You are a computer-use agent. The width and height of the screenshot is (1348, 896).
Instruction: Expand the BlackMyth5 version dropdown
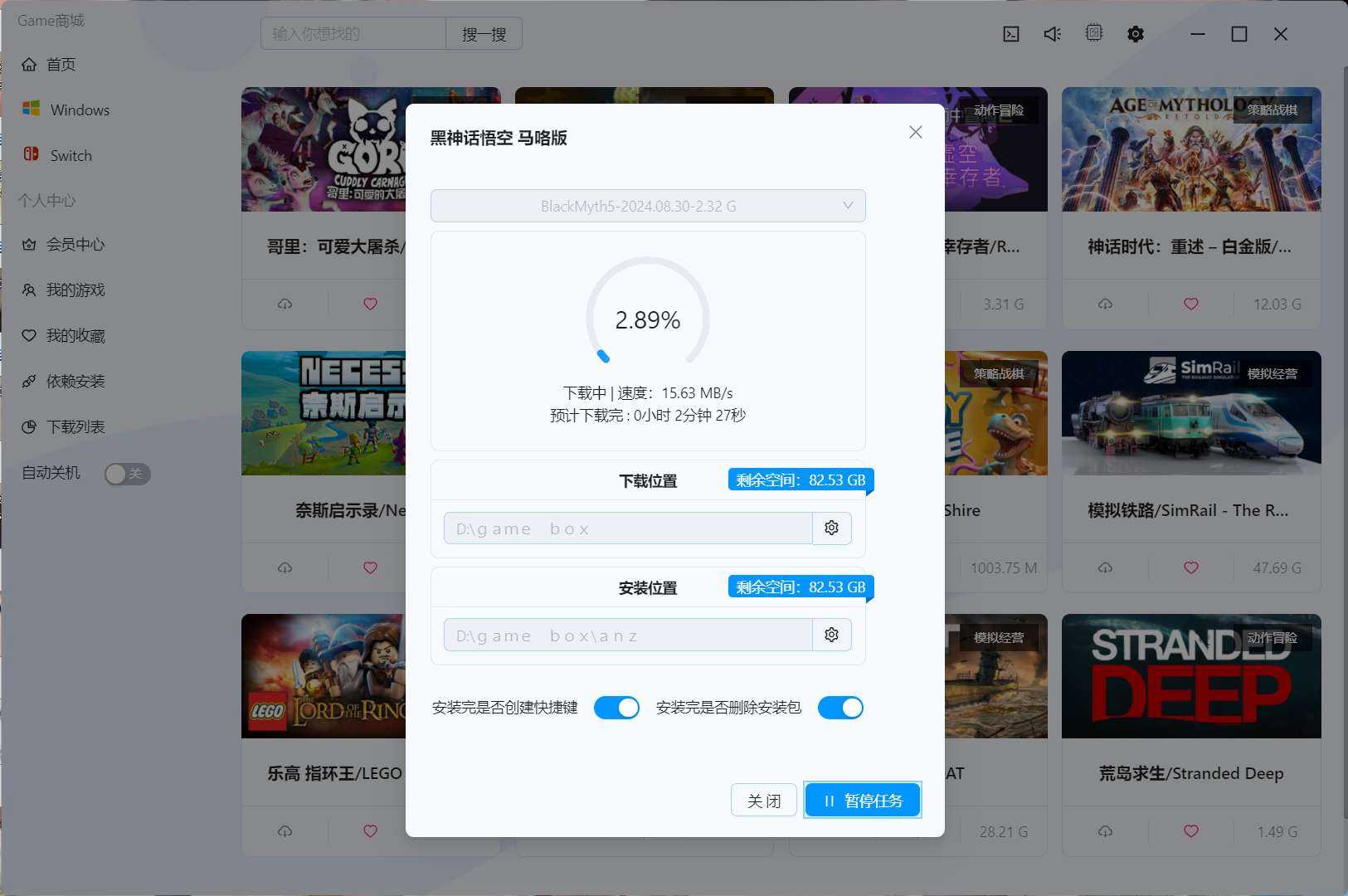click(x=648, y=206)
